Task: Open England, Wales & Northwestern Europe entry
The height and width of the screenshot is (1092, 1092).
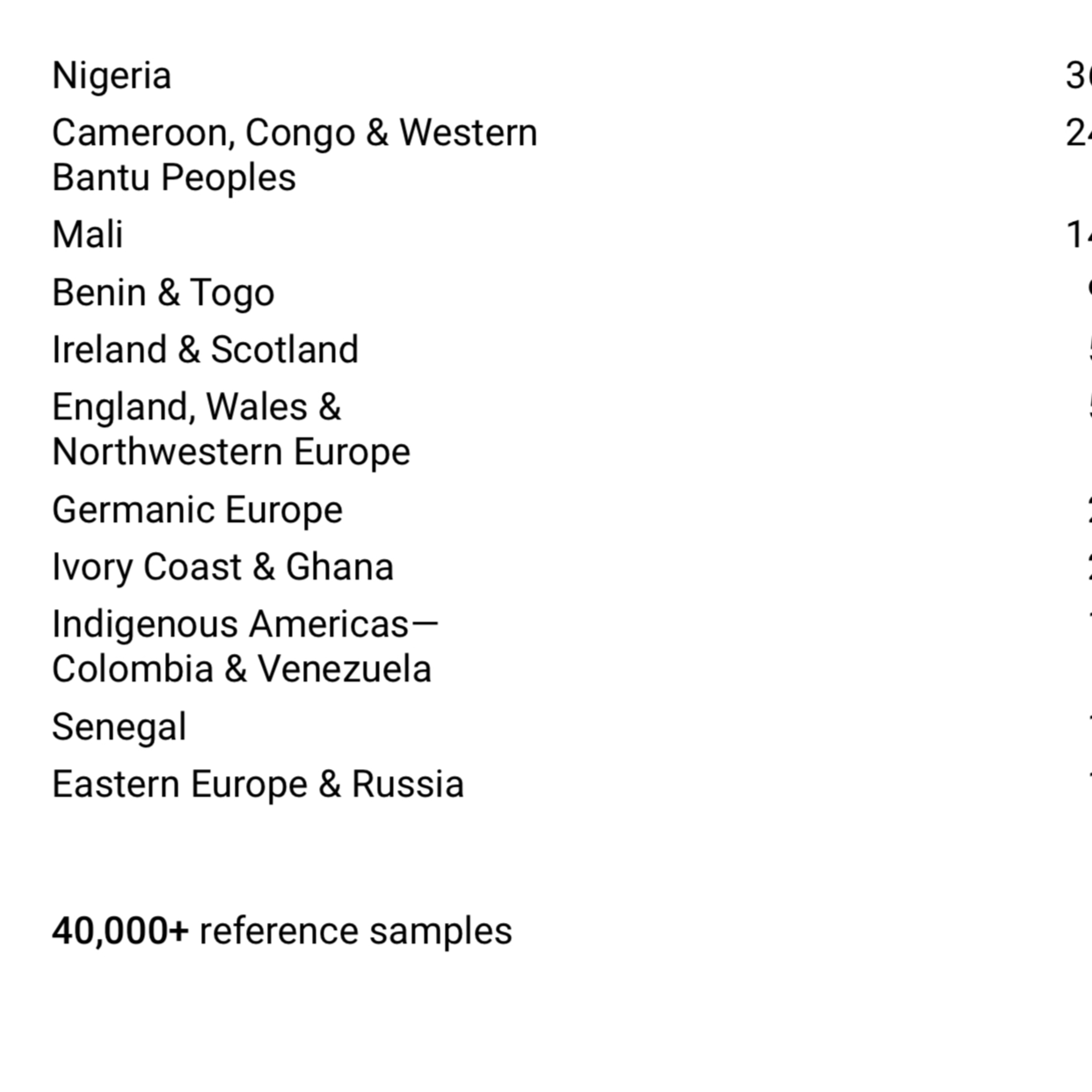Action: pos(231,429)
